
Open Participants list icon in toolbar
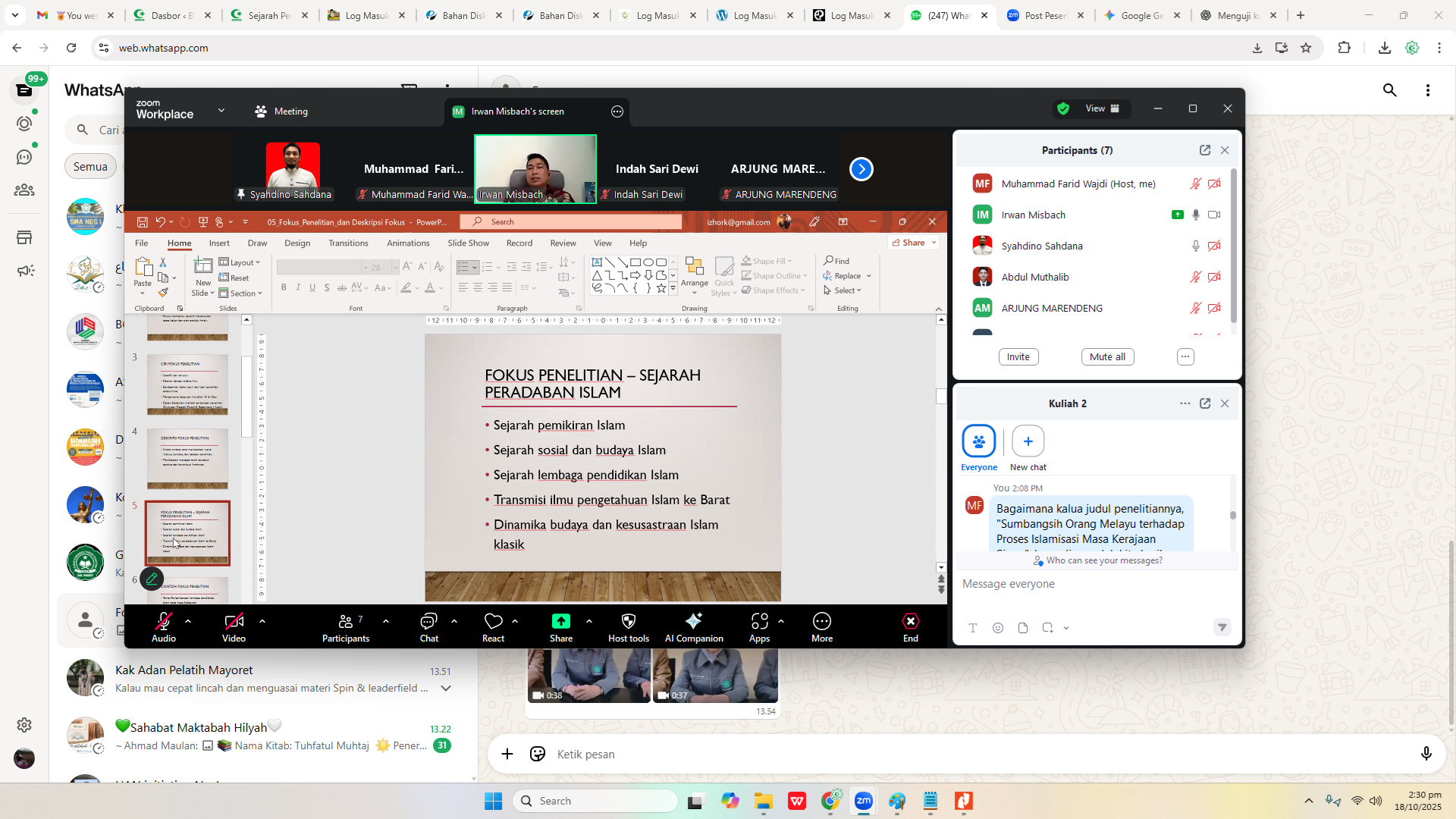[346, 627]
